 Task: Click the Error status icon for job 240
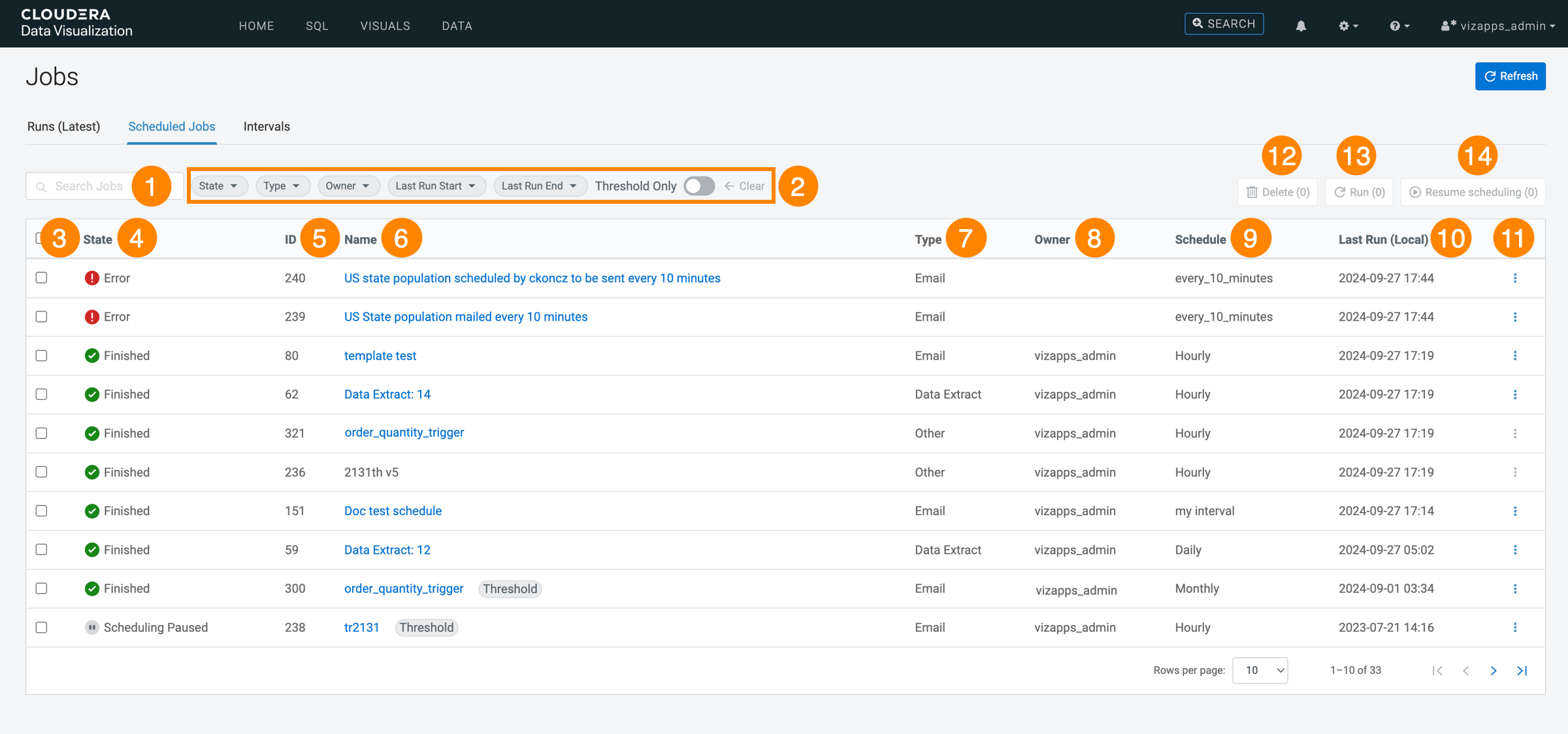[x=92, y=278]
